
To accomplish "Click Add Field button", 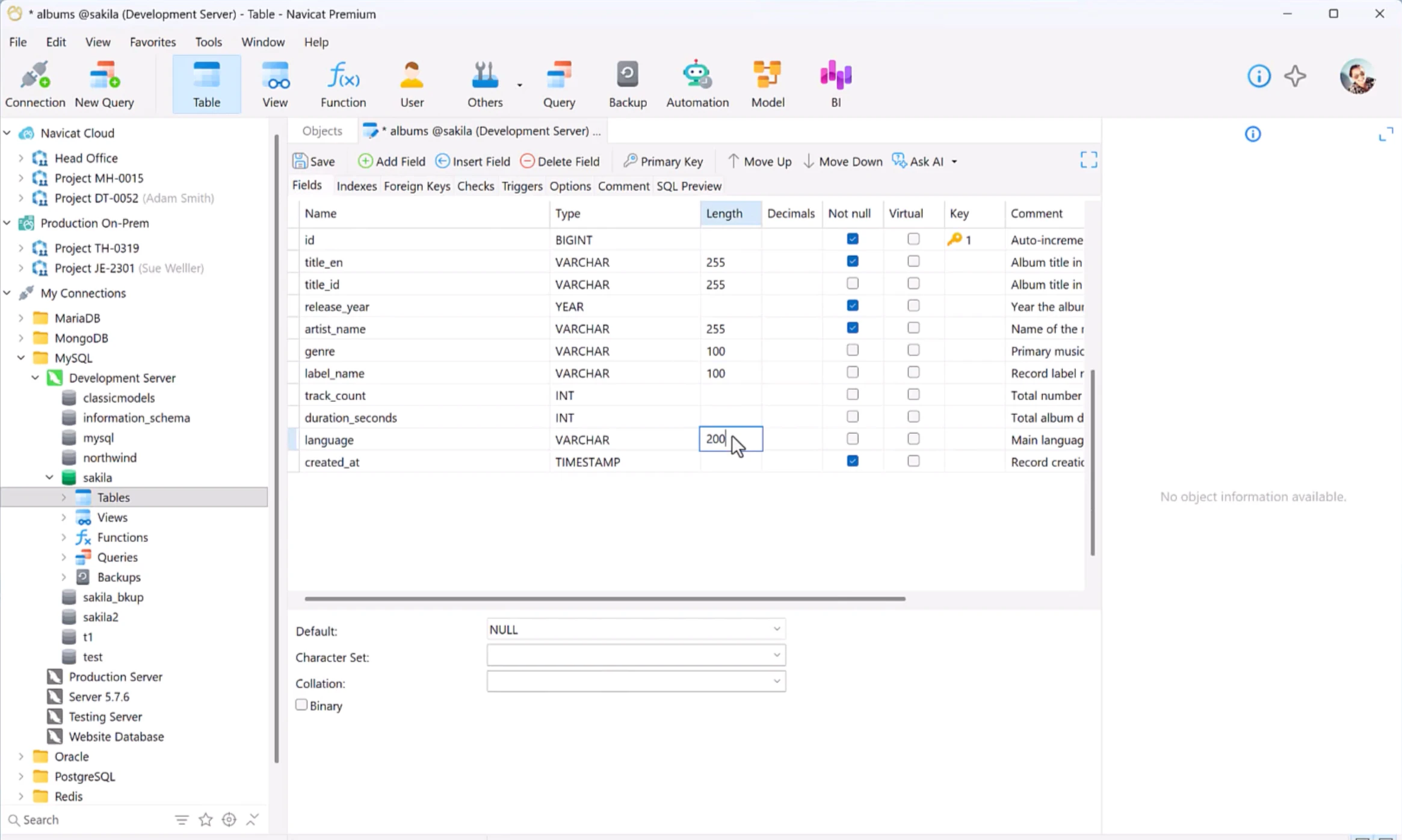I will (x=391, y=161).
